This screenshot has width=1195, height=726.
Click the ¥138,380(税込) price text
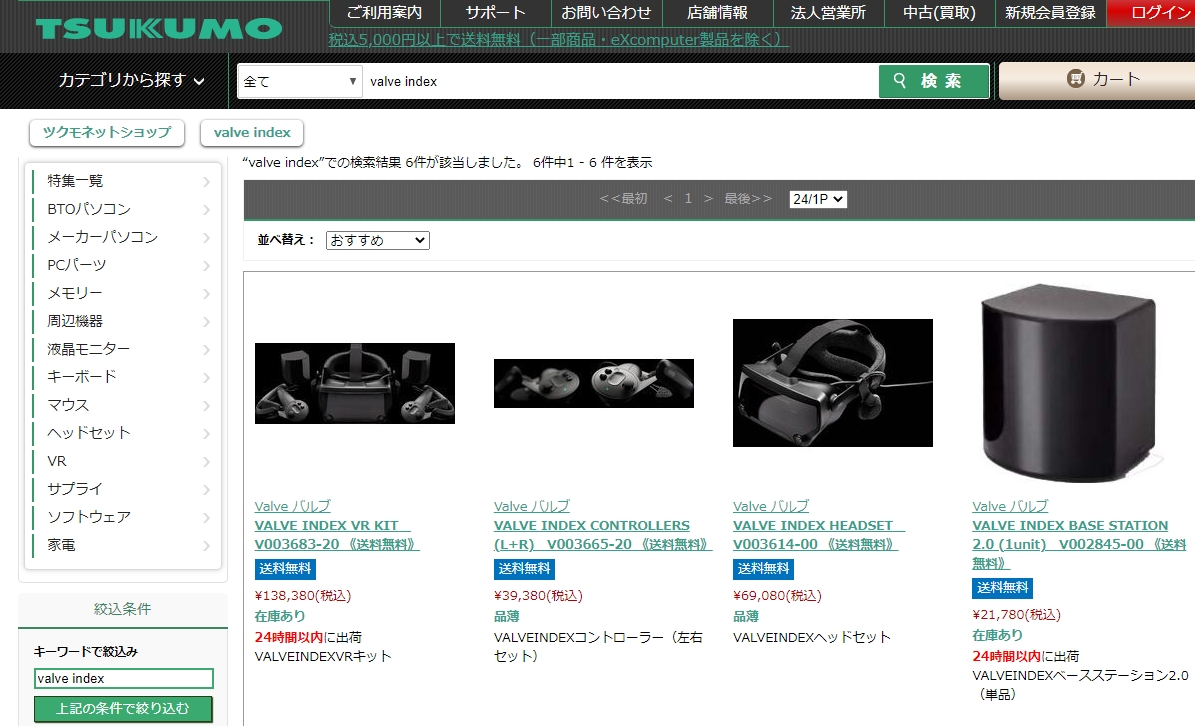click(x=303, y=596)
